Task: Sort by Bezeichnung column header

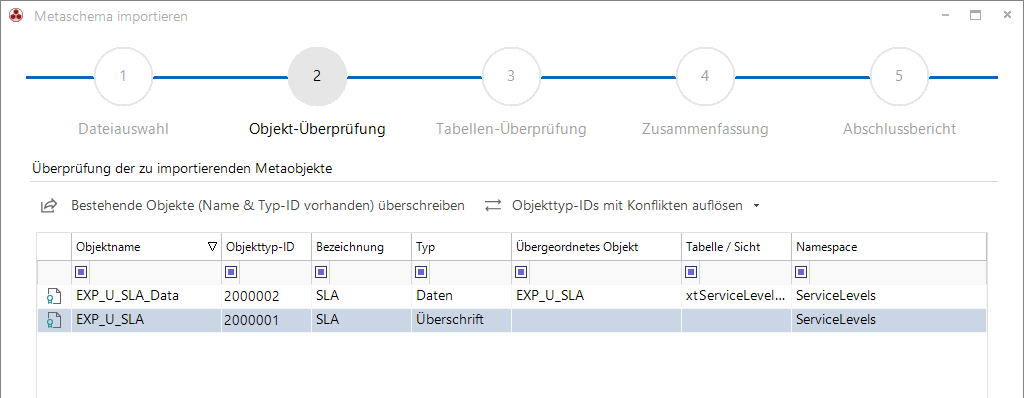Action: pyautogui.click(x=361, y=247)
